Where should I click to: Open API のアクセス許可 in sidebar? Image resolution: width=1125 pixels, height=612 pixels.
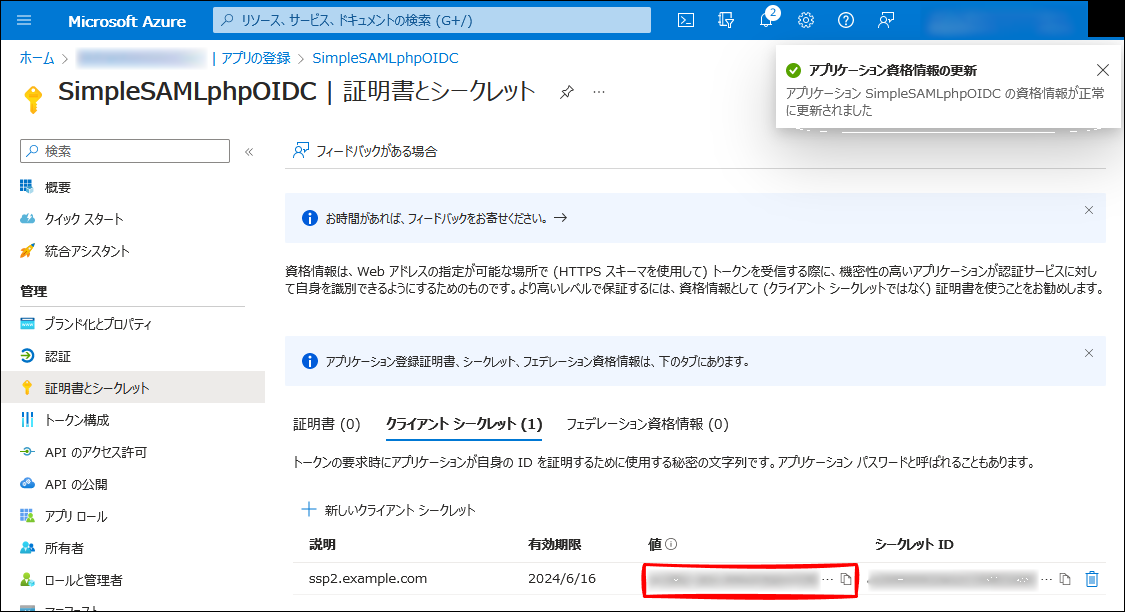pyautogui.click(x=96, y=452)
